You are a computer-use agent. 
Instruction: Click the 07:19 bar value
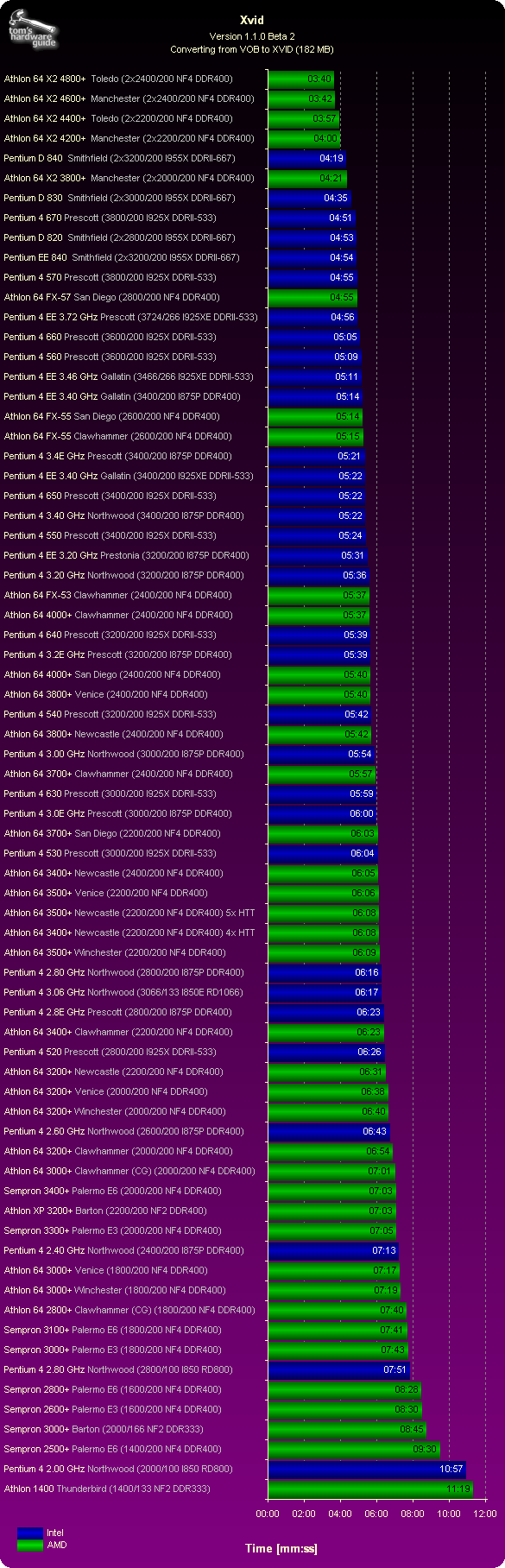[385, 1290]
